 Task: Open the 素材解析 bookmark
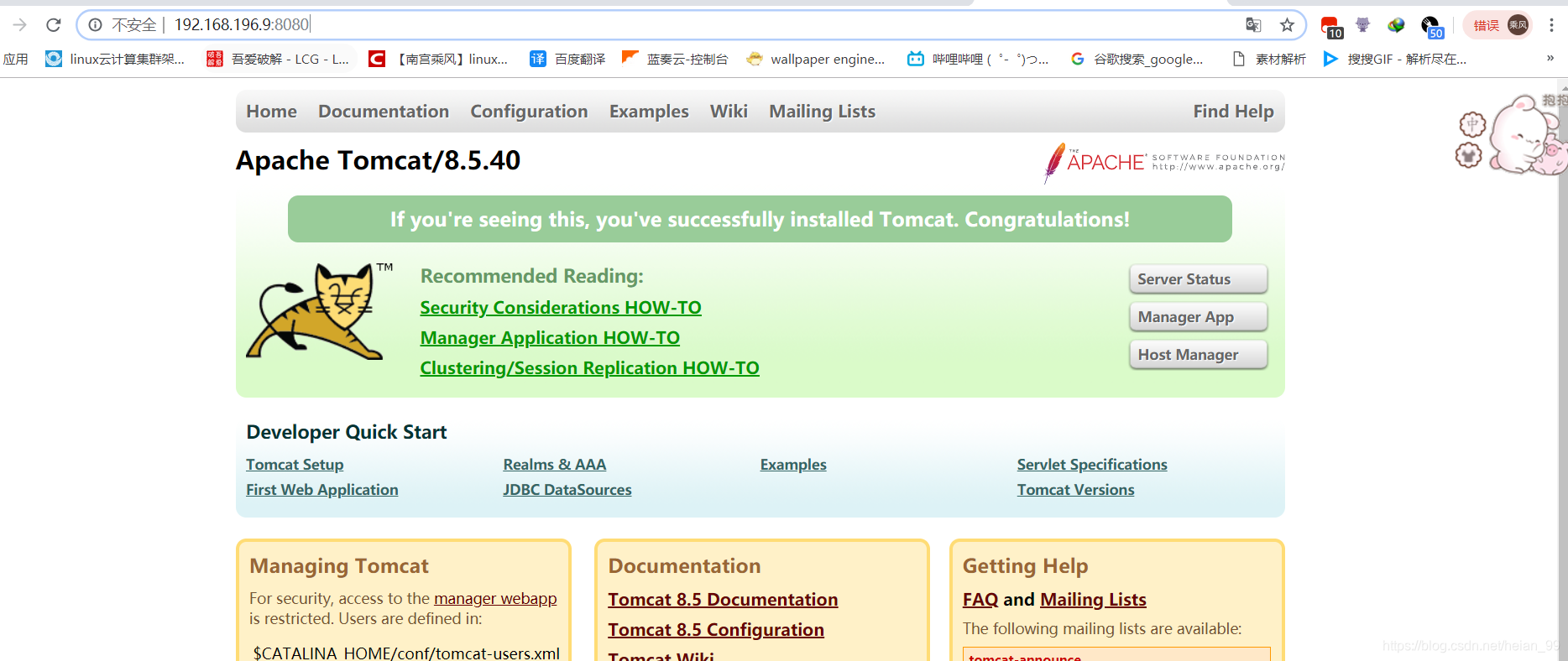tap(1268, 59)
